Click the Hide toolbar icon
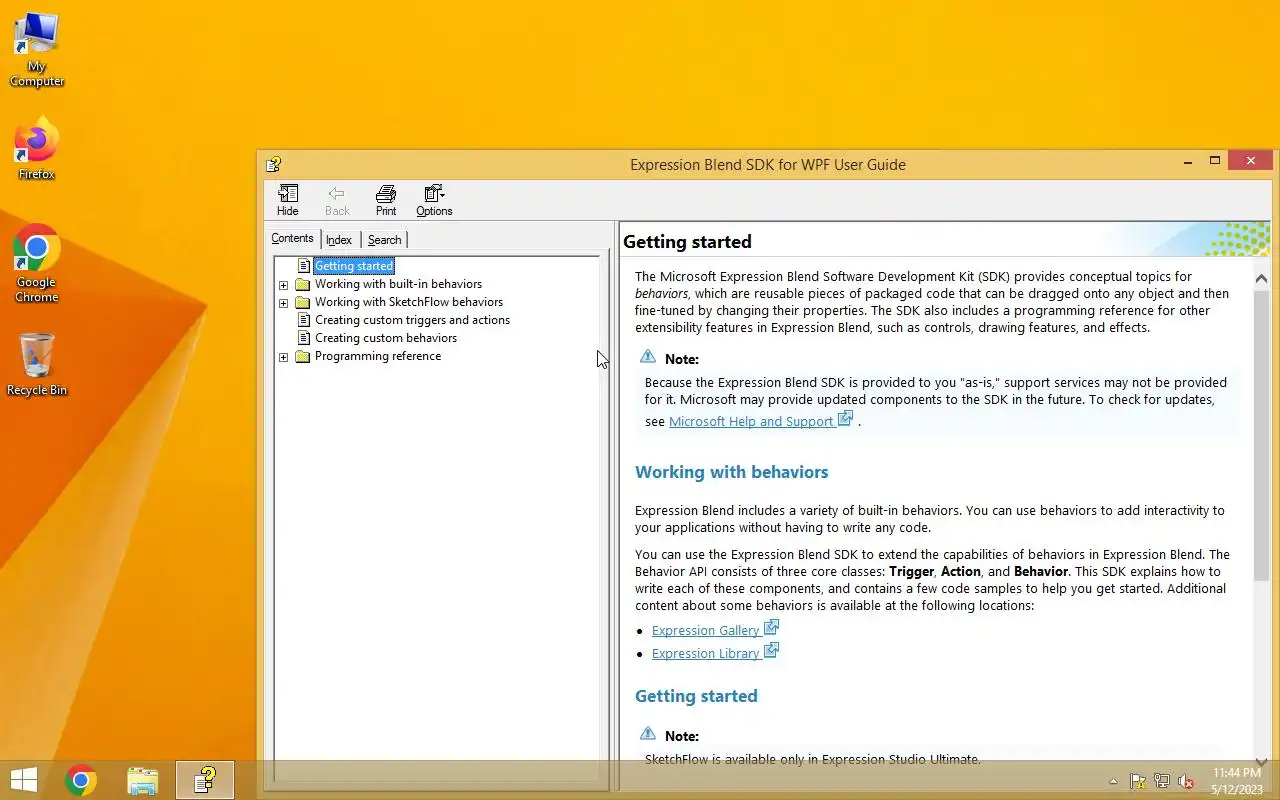The height and width of the screenshot is (800, 1280). click(x=288, y=200)
